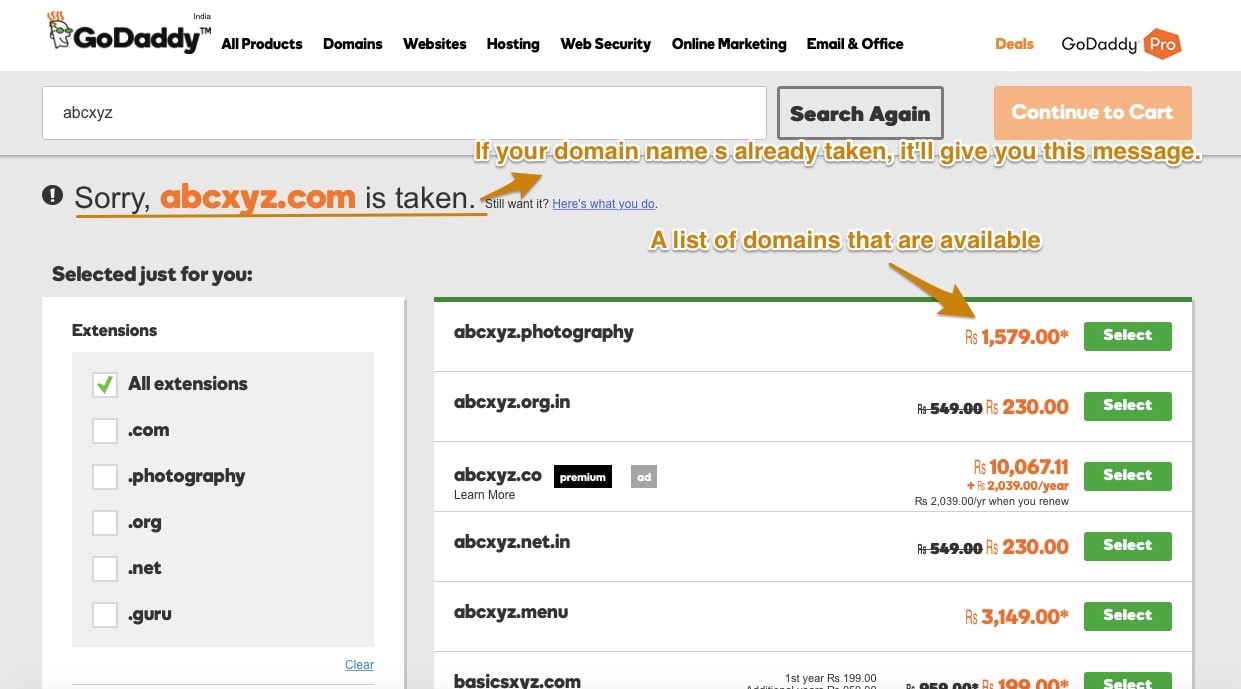Click the exclamation warning icon

(x=52, y=195)
